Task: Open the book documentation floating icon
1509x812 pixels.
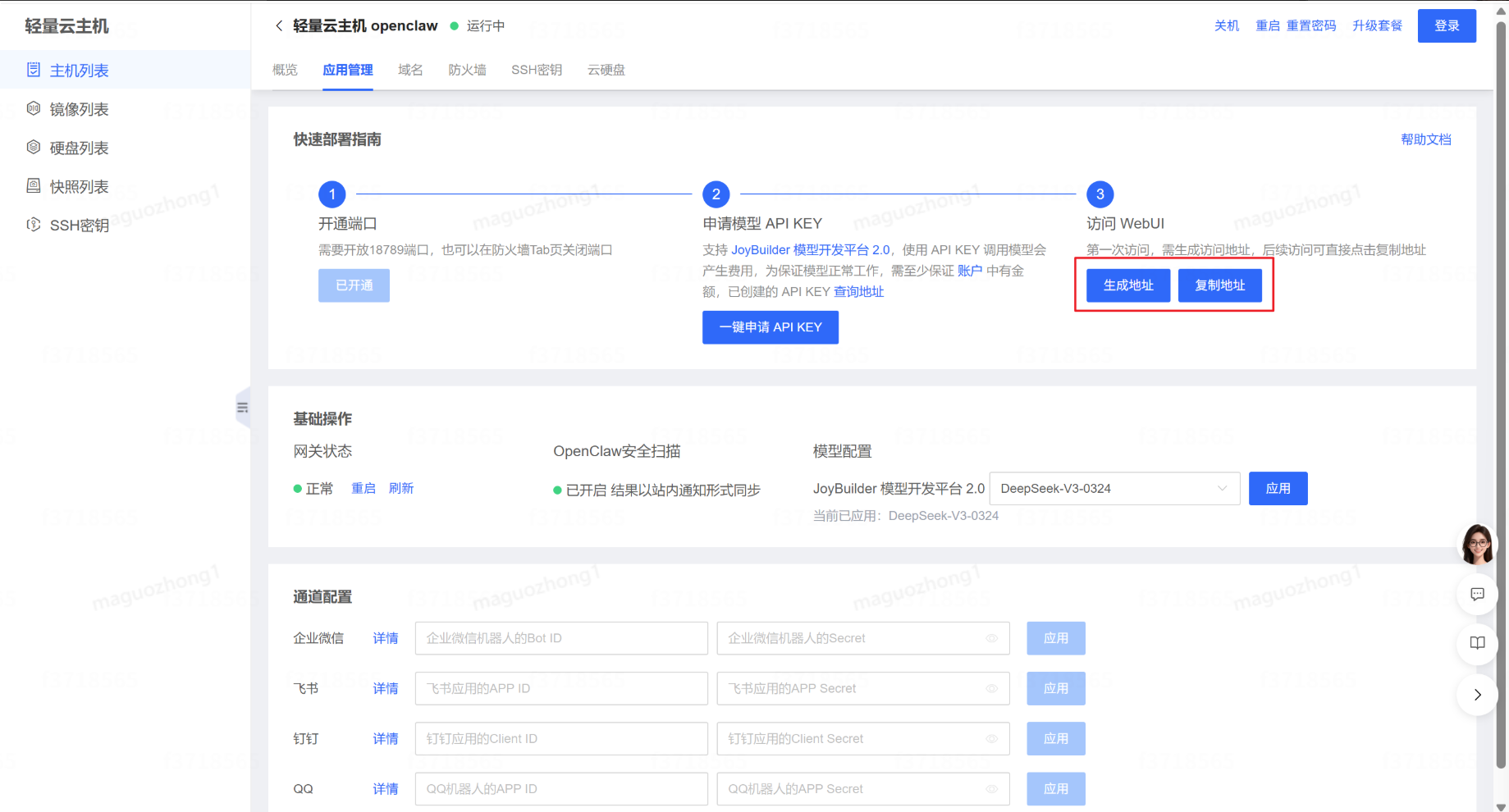Action: pos(1477,643)
